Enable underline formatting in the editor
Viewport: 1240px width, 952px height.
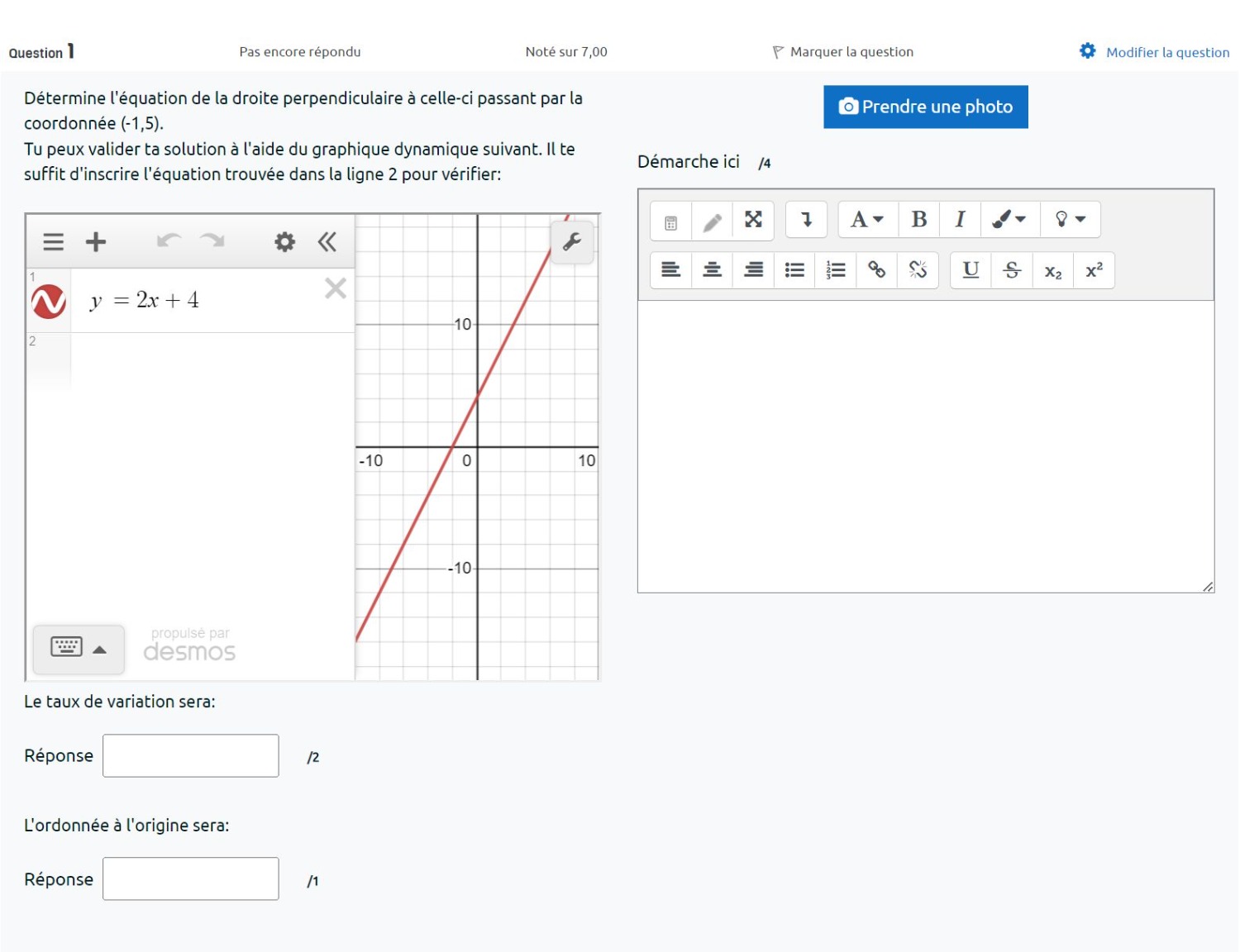coord(971,270)
